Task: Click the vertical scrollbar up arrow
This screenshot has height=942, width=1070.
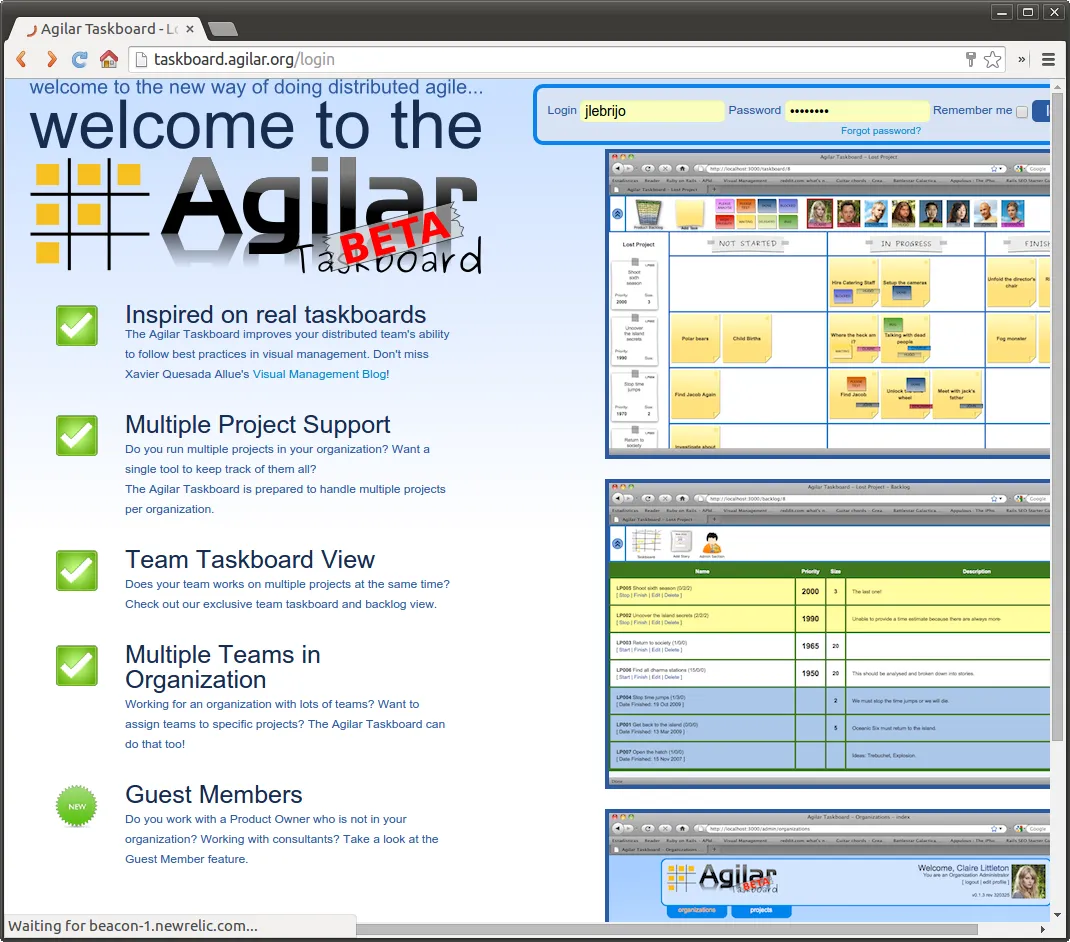Action: pyautogui.click(x=1058, y=86)
